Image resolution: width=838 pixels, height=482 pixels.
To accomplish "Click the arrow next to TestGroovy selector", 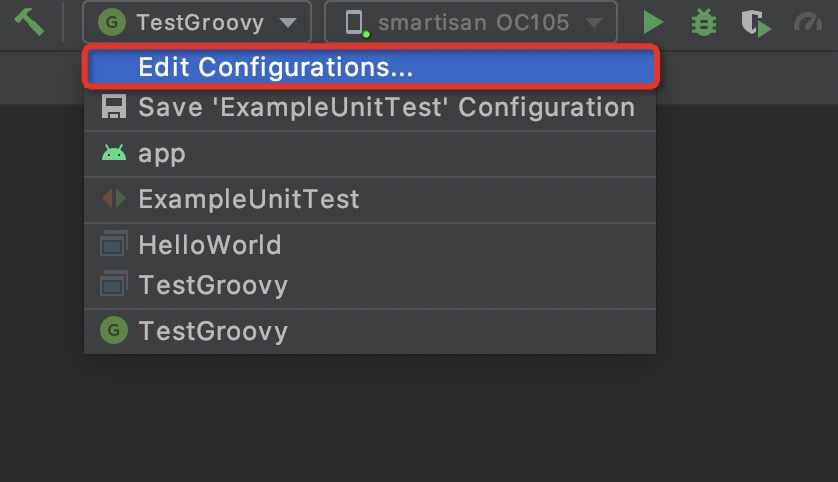I will (x=288, y=23).
